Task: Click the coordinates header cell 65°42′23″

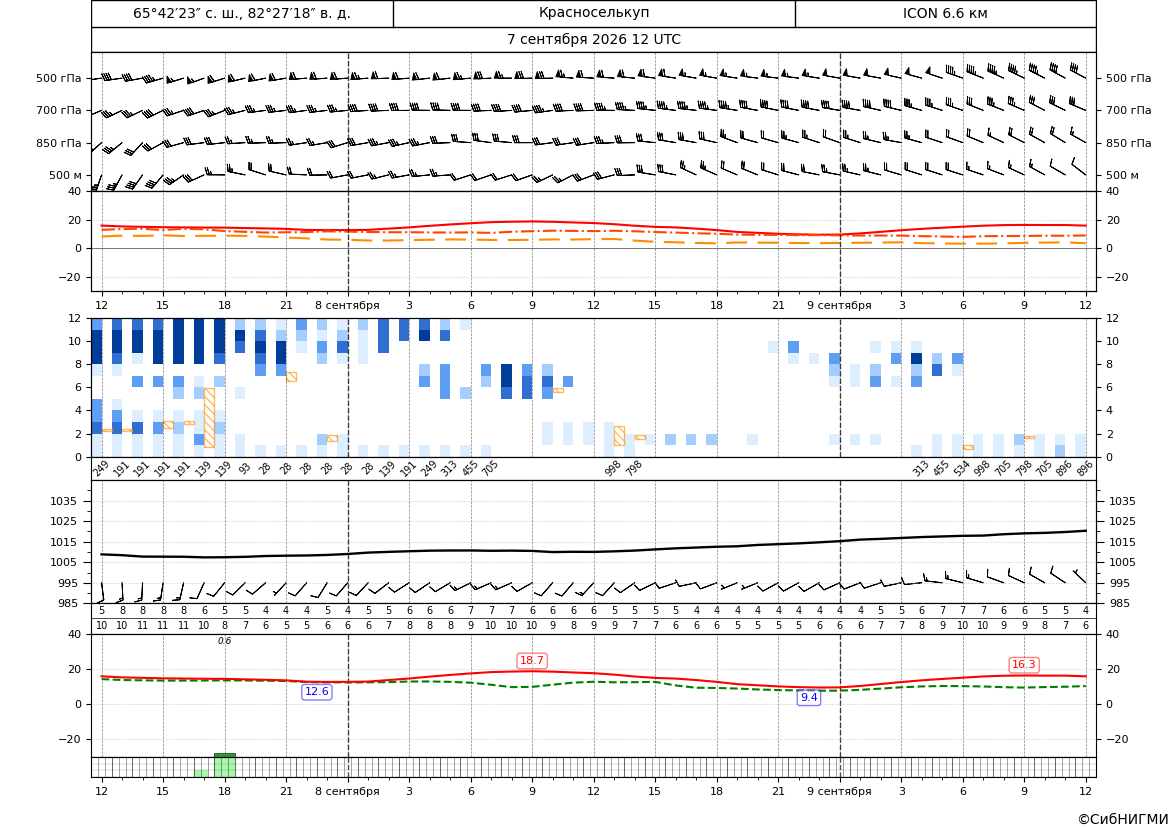Action: (x=242, y=13)
